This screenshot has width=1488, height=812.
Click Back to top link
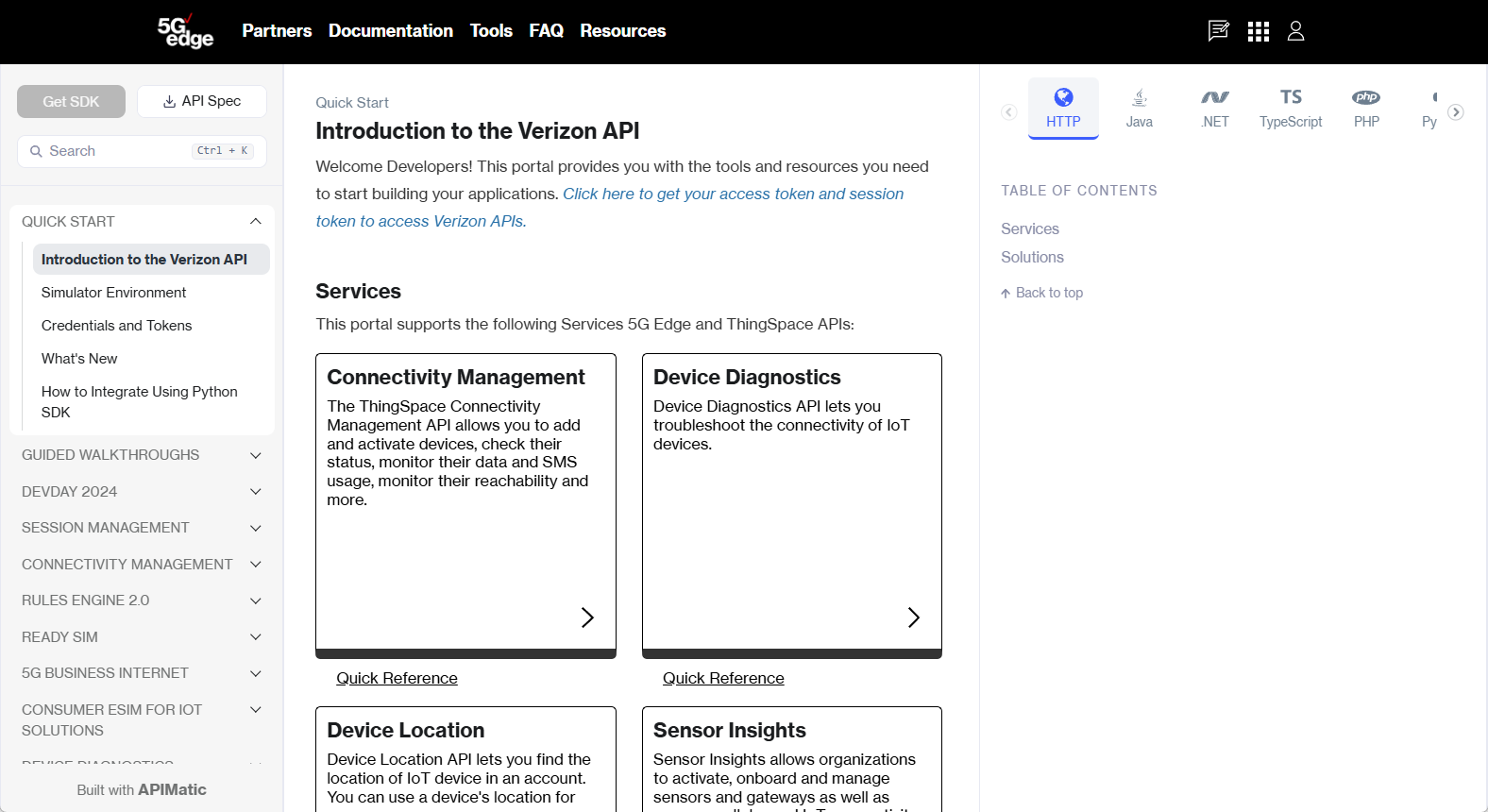click(x=1042, y=293)
